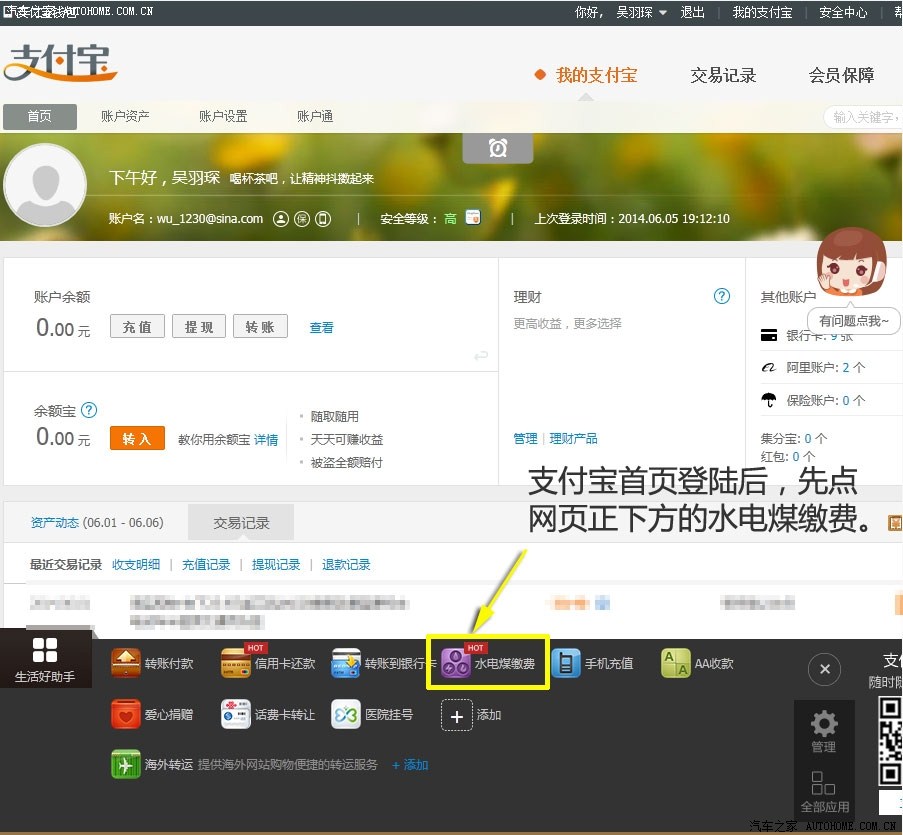Click the alarm clock reminder icon

point(498,148)
